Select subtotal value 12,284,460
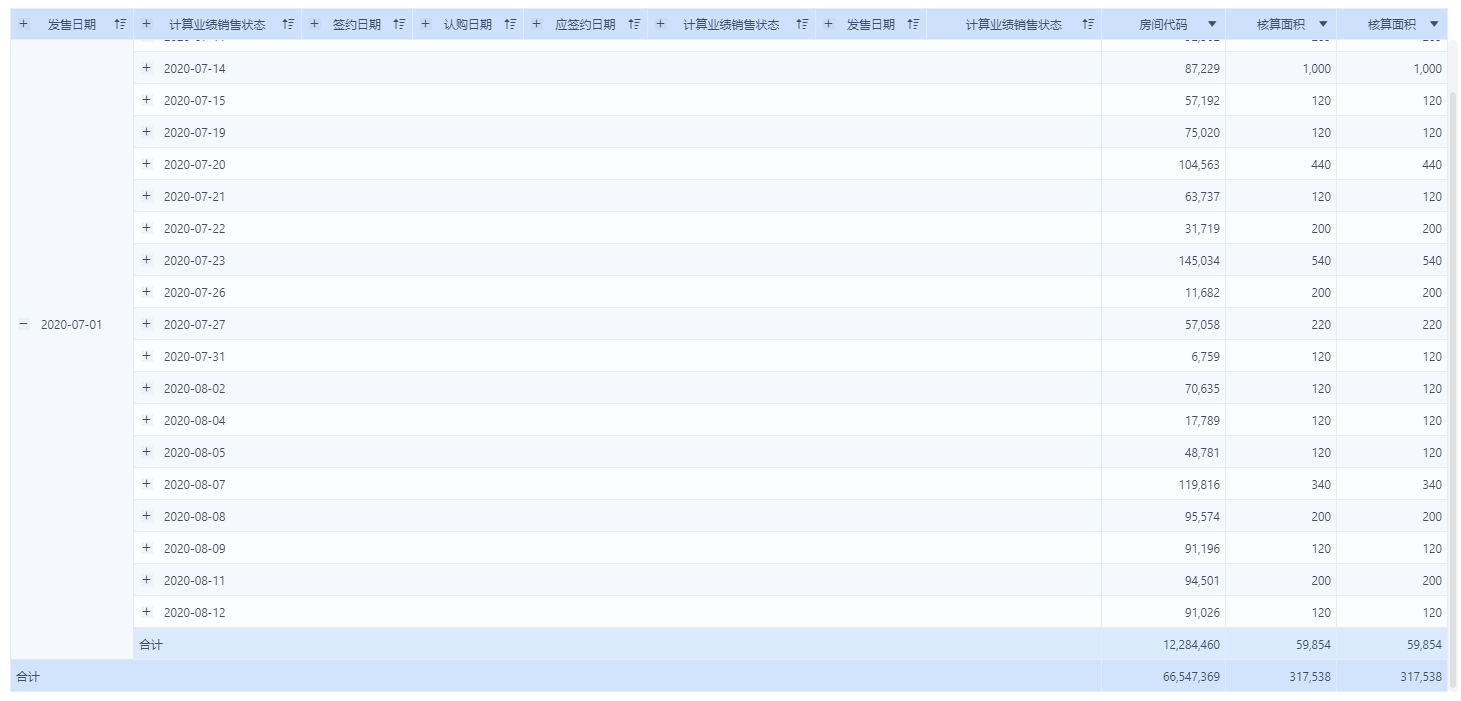1461x701 pixels. click(1164, 644)
